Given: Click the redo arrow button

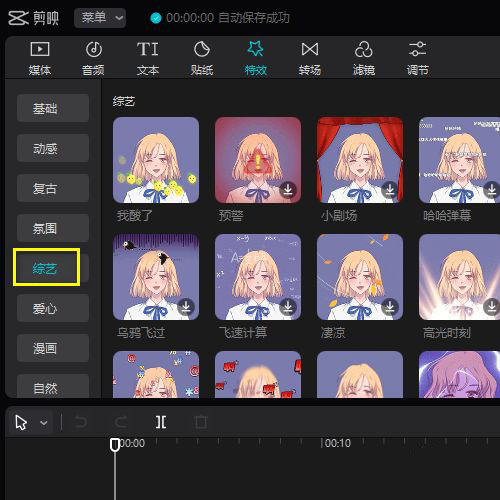Looking at the screenshot, I should [121, 422].
